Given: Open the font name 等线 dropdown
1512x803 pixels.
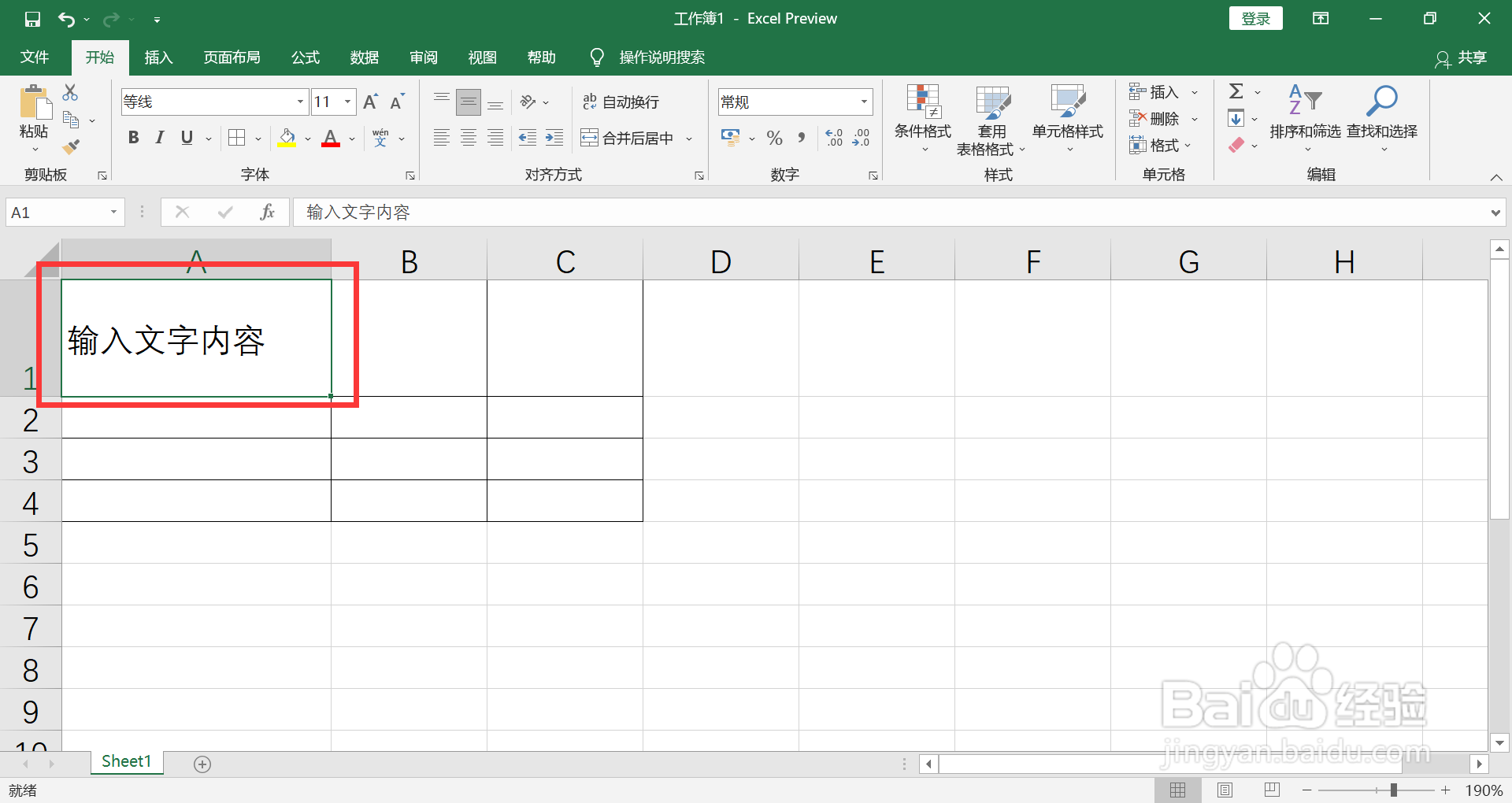Looking at the screenshot, I should (x=300, y=102).
